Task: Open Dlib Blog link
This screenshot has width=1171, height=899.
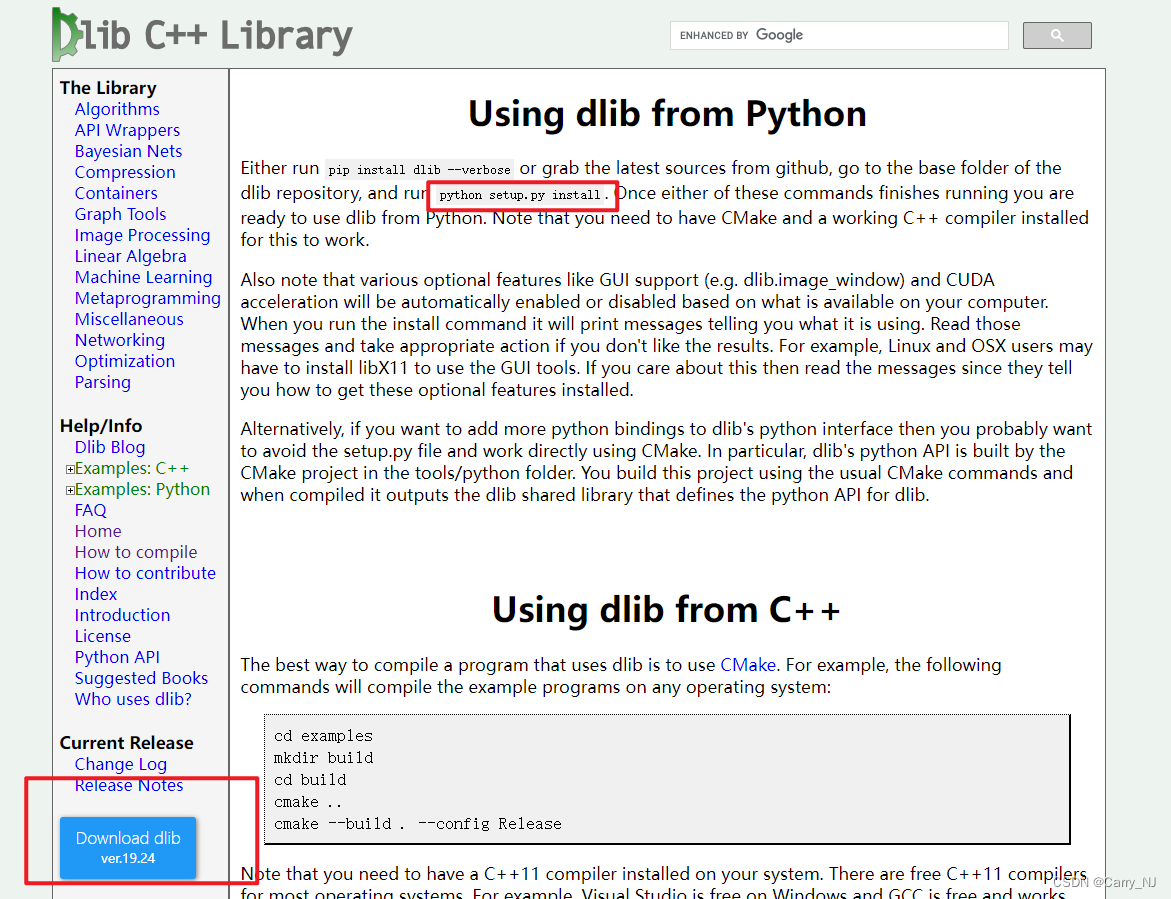Action: [110, 447]
